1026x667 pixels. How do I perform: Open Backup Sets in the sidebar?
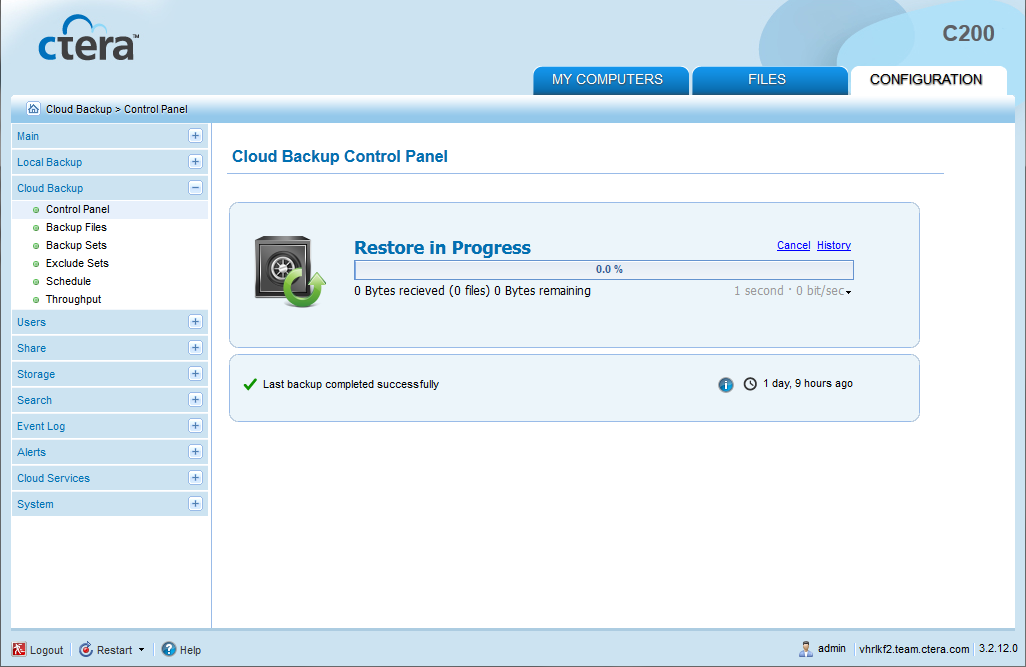click(77, 245)
